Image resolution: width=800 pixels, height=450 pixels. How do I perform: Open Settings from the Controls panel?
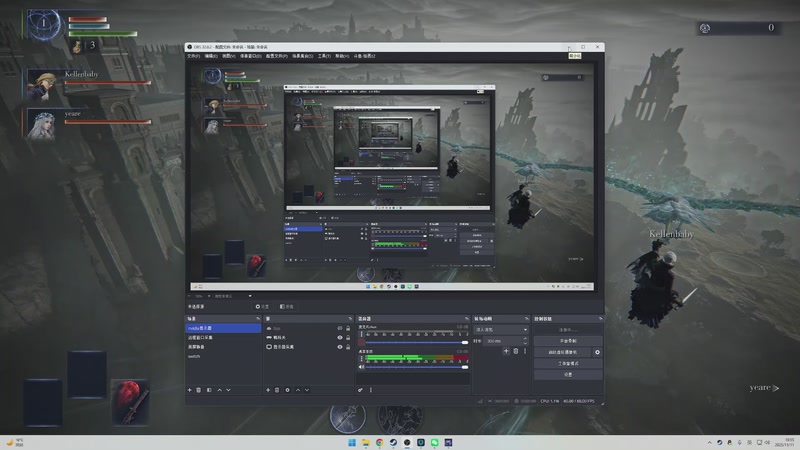(x=568, y=374)
